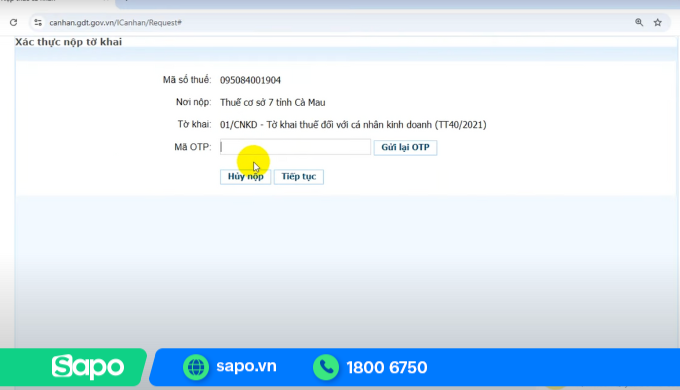This screenshot has height=390, width=680.
Task: Cancel submission with Hủy nộp button
Action: (x=245, y=177)
